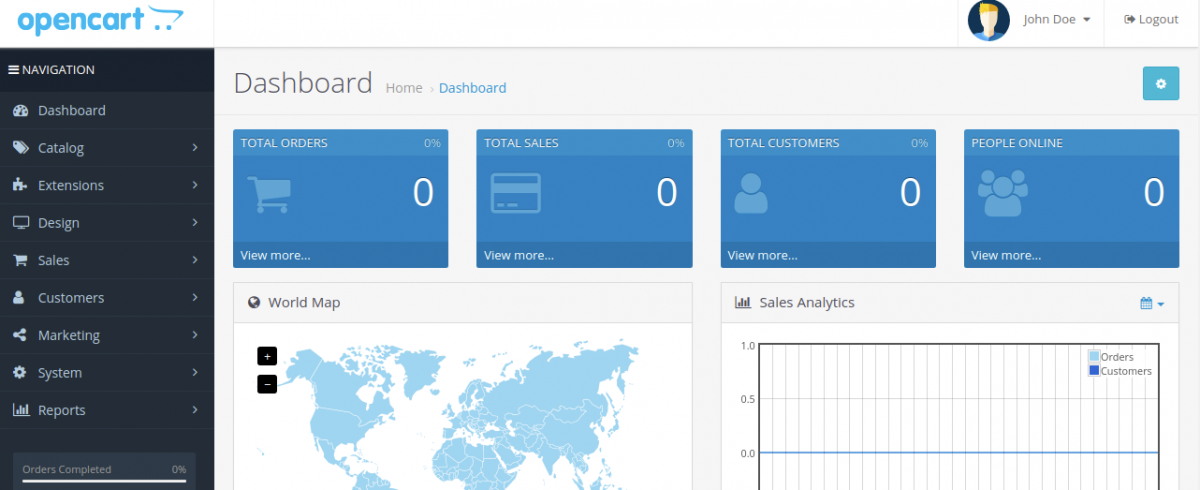The image size is (1200, 490).
Task: Click the Orders legend color swatch
Action: tap(1094, 357)
